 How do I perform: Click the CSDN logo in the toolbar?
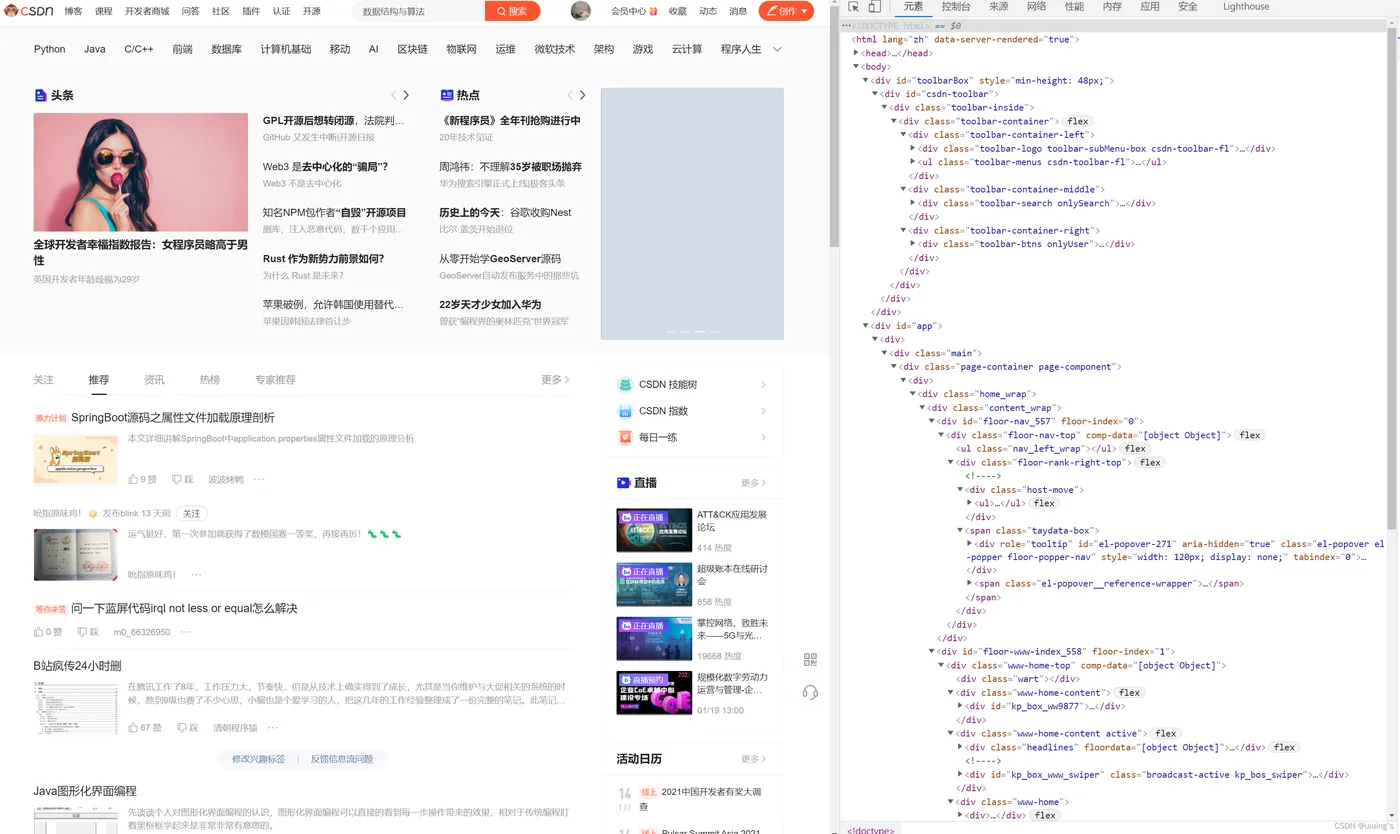[30, 11]
